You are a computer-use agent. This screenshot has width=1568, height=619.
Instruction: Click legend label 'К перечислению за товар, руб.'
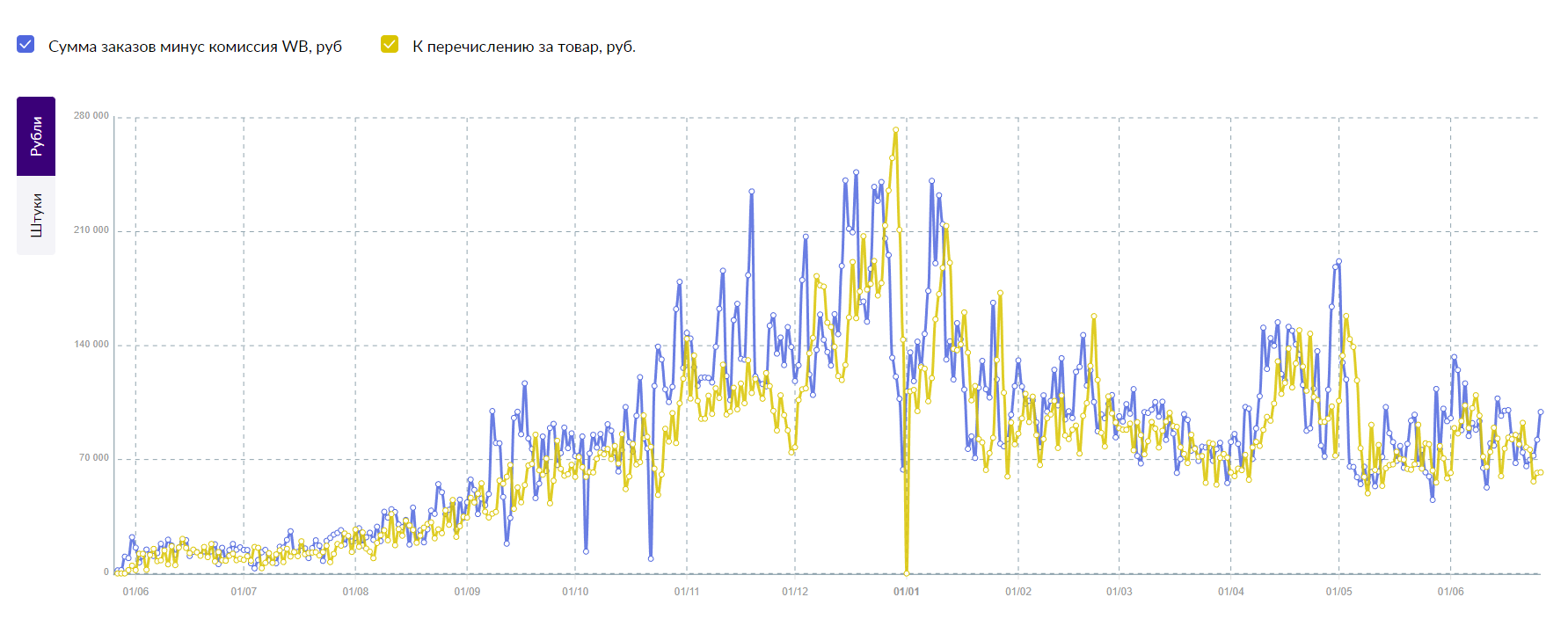point(524,47)
